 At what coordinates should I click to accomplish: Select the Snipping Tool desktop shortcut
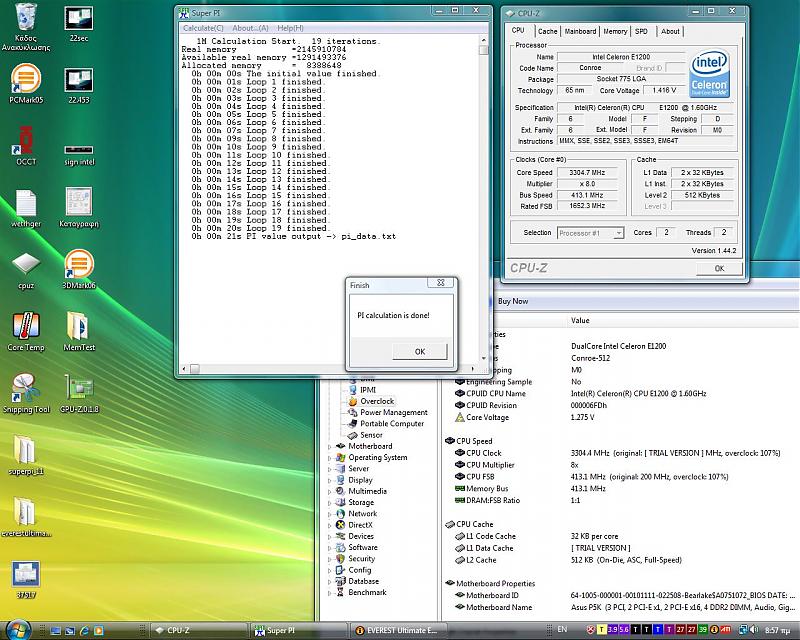(x=26, y=393)
